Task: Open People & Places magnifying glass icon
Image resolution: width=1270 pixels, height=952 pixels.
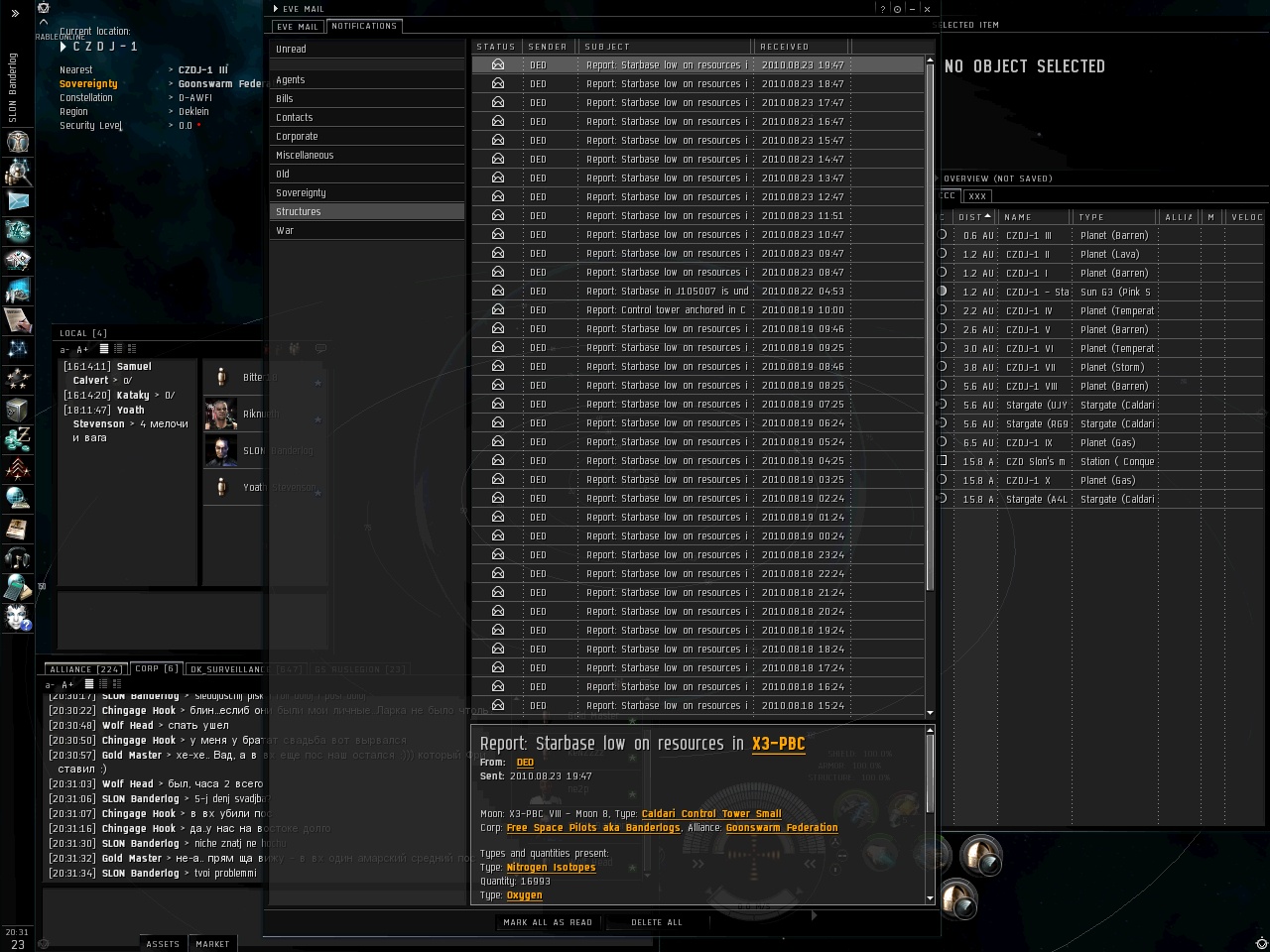Action: coord(17,172)
